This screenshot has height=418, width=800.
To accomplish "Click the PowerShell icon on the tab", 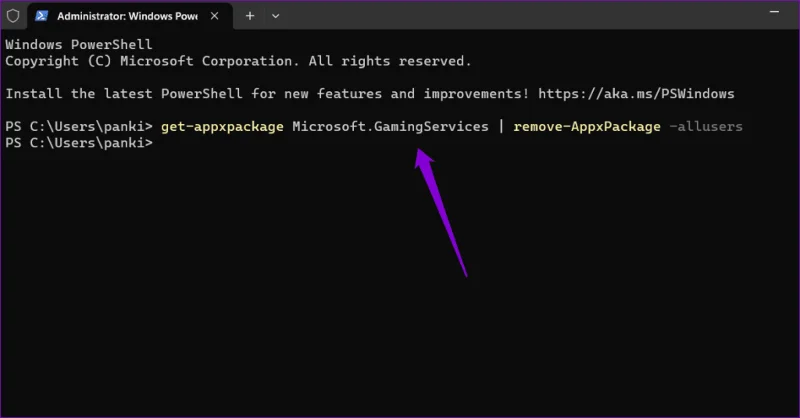I will coord(42,16).
